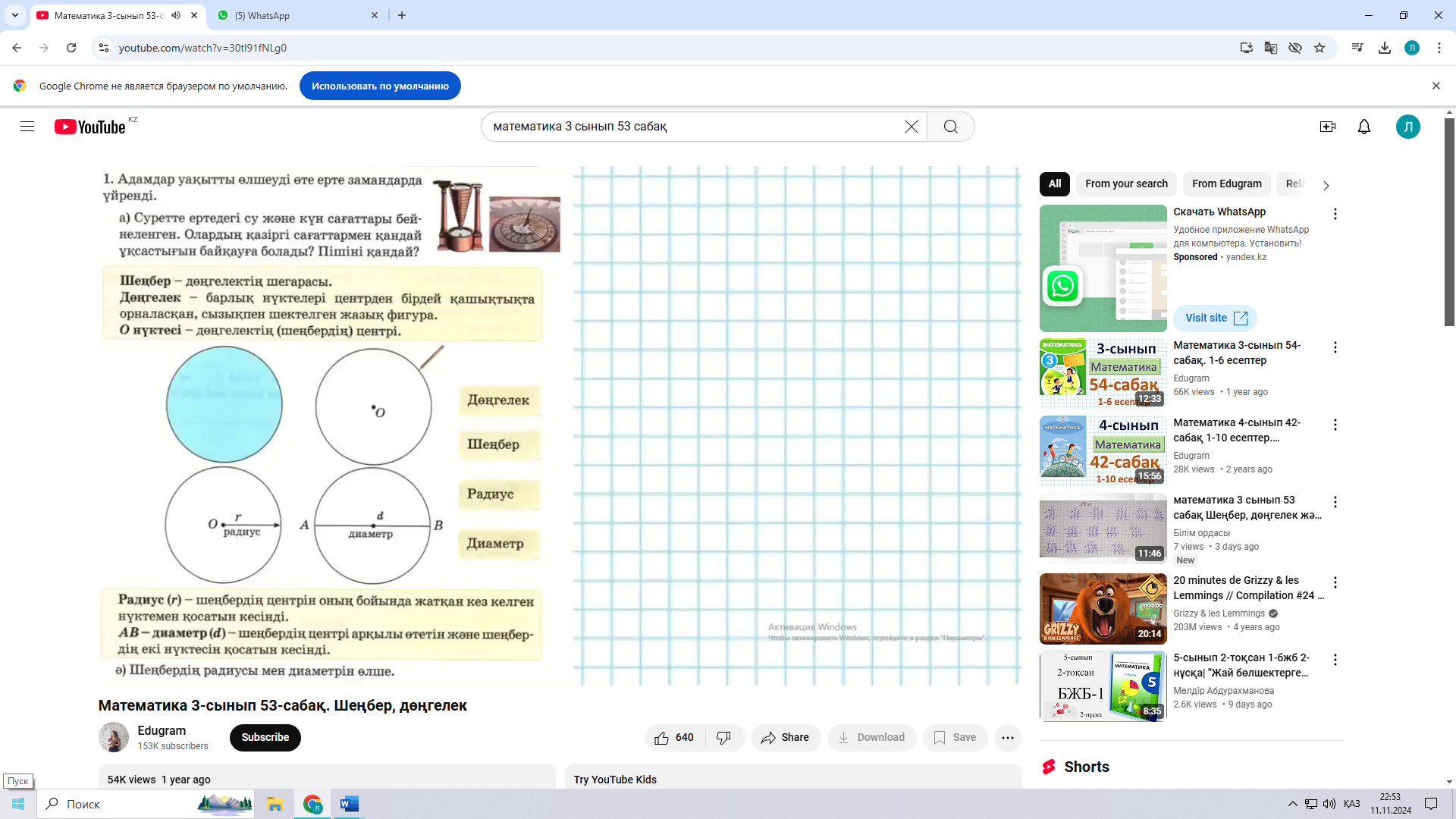Click the YouTube search magnifier button
1456x819 pixels.
(950, 127)
